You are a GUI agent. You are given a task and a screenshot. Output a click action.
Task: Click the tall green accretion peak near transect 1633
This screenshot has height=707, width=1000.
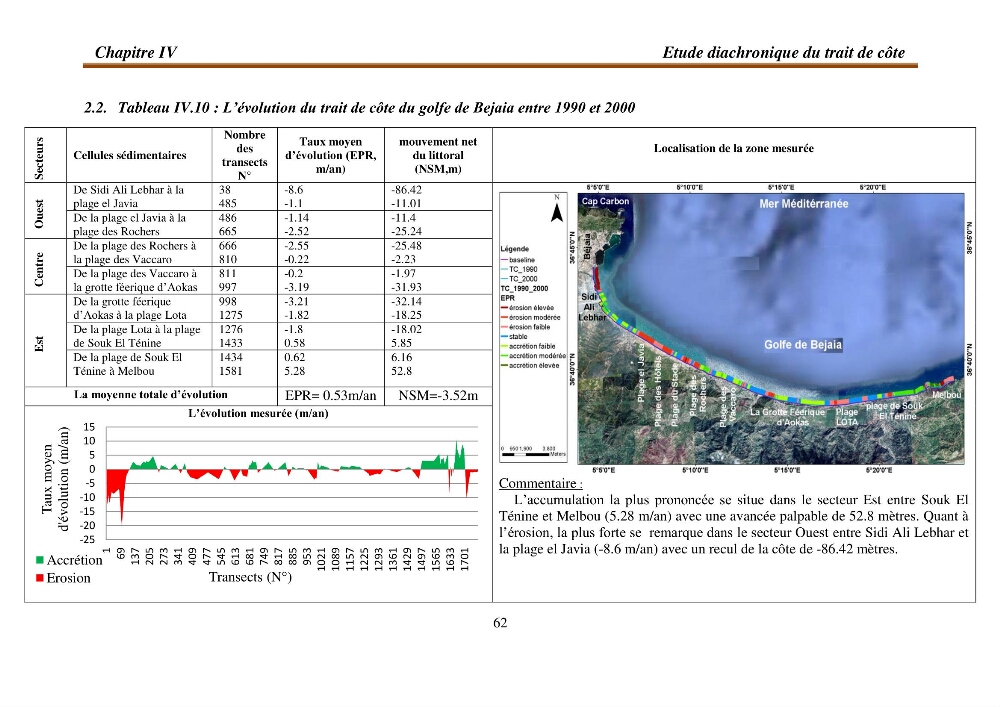(x=459, y=455)
